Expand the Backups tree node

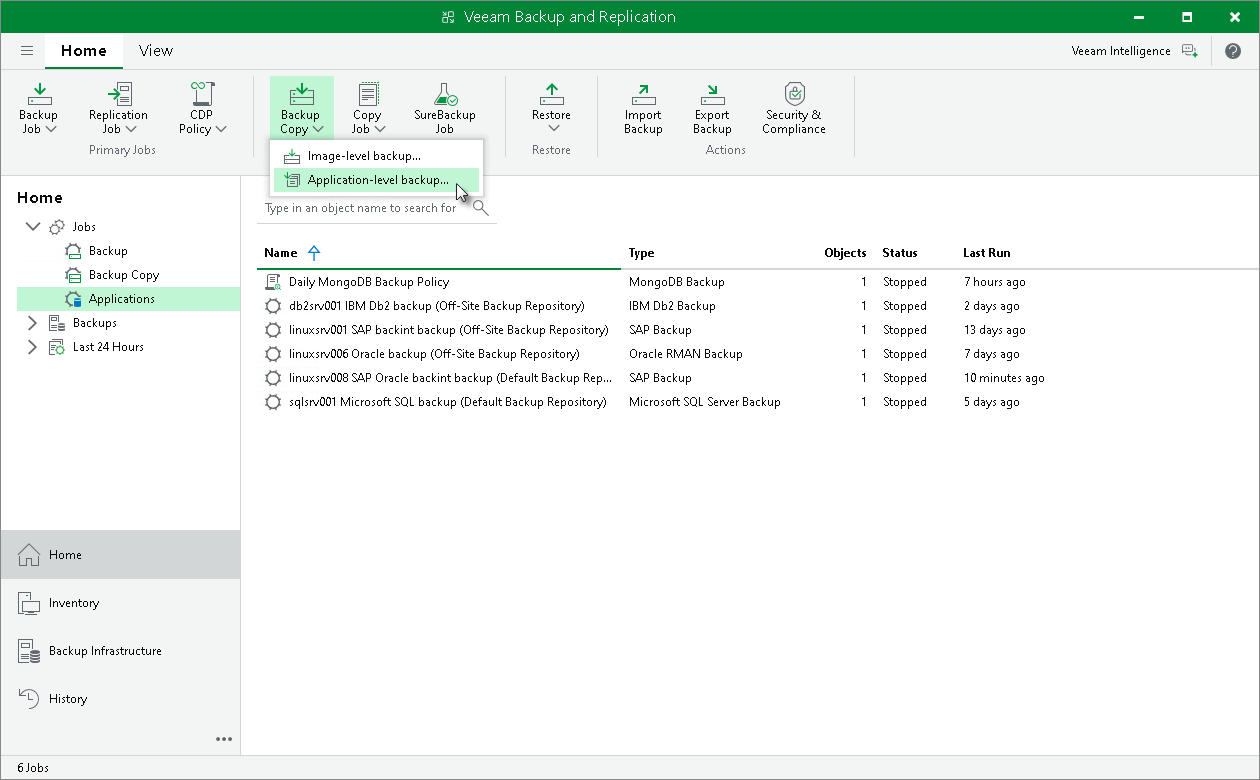pos(32,323)
